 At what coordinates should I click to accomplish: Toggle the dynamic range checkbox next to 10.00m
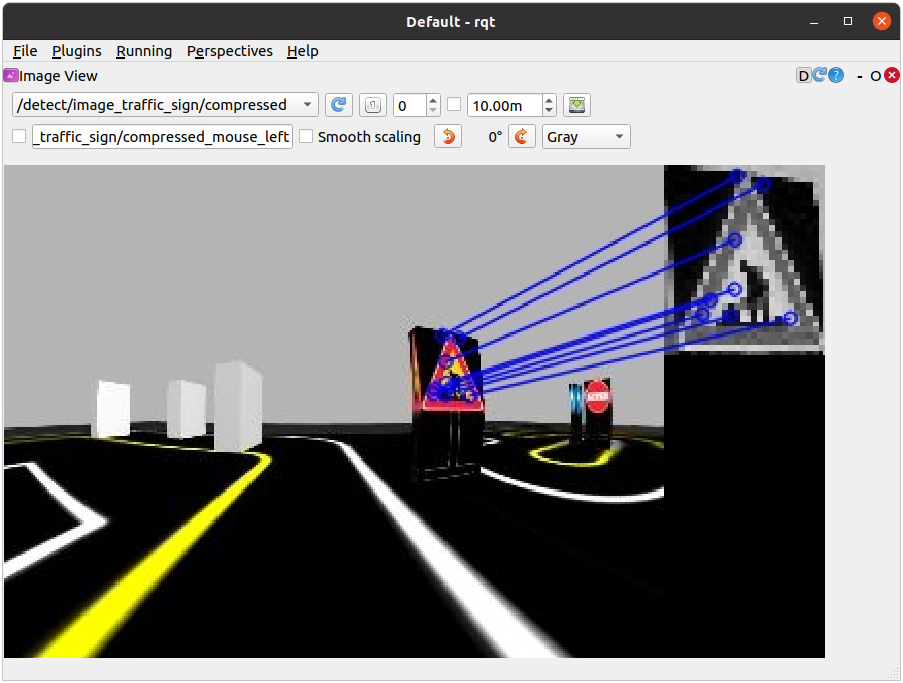coord(454,105)
